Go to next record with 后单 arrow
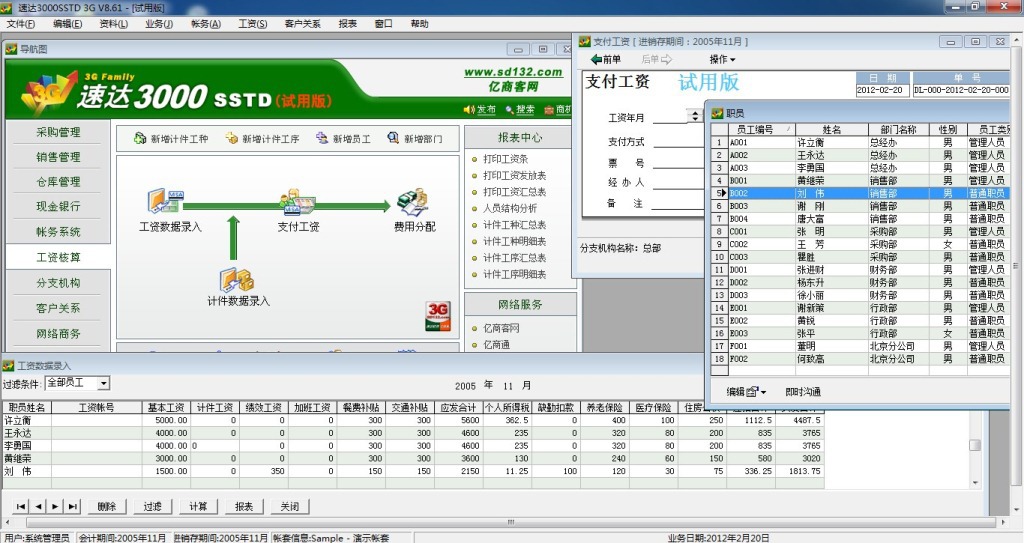This screenshot has height=543, width=1024. tap(656, 59)
